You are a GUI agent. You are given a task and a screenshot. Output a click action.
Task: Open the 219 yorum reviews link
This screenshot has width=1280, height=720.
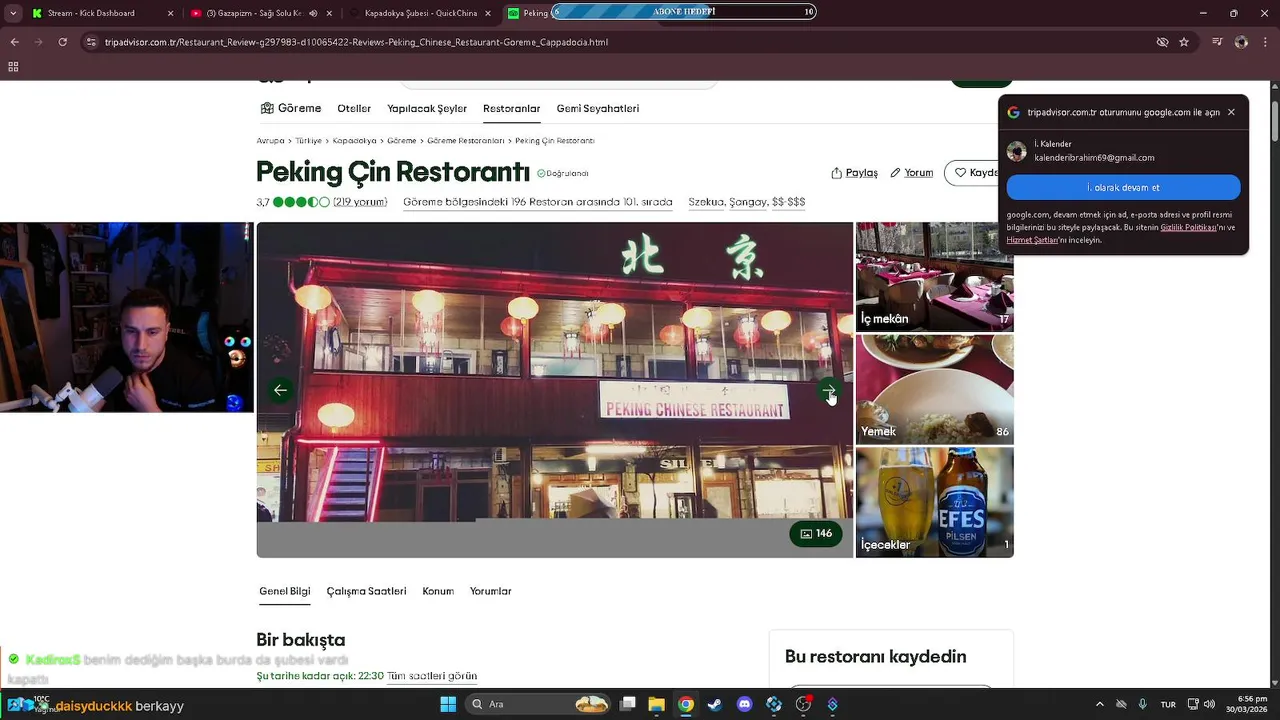[360, 202]
